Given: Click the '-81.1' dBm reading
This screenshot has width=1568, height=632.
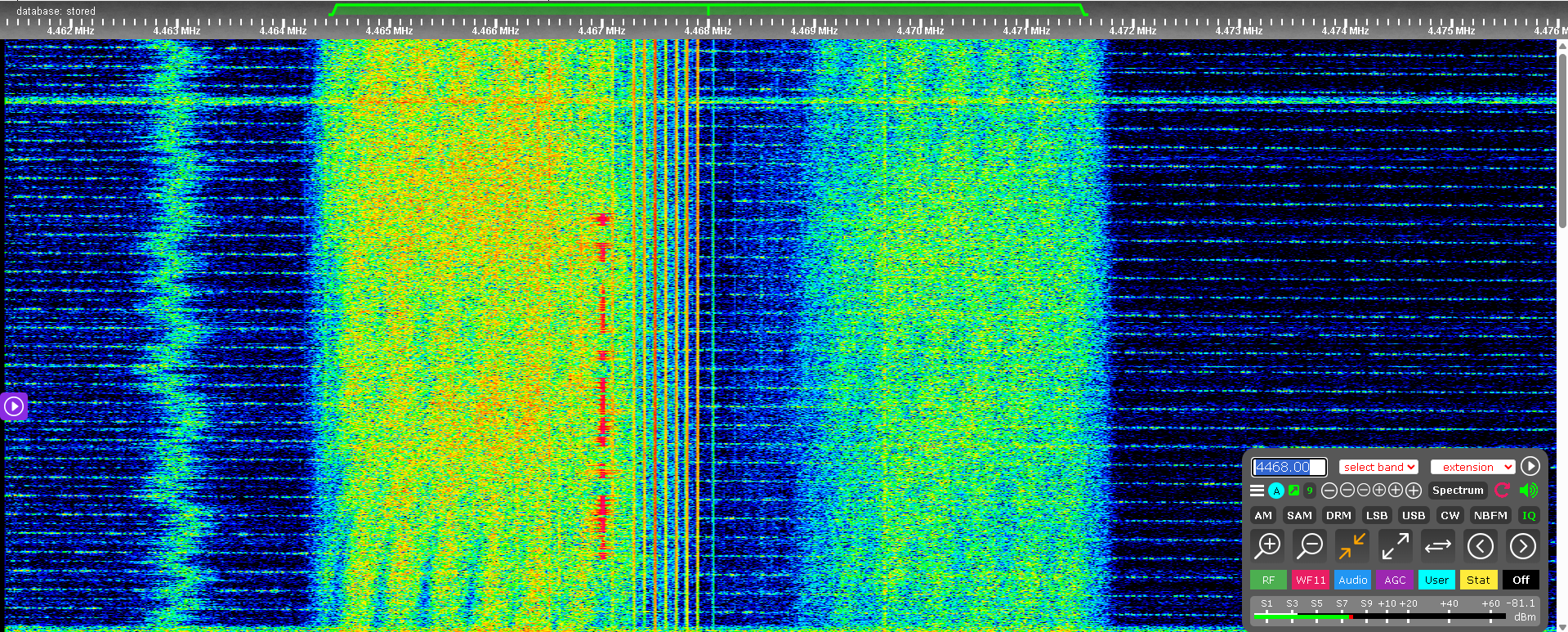Looking at the screenshot, I should point(1521,603).
